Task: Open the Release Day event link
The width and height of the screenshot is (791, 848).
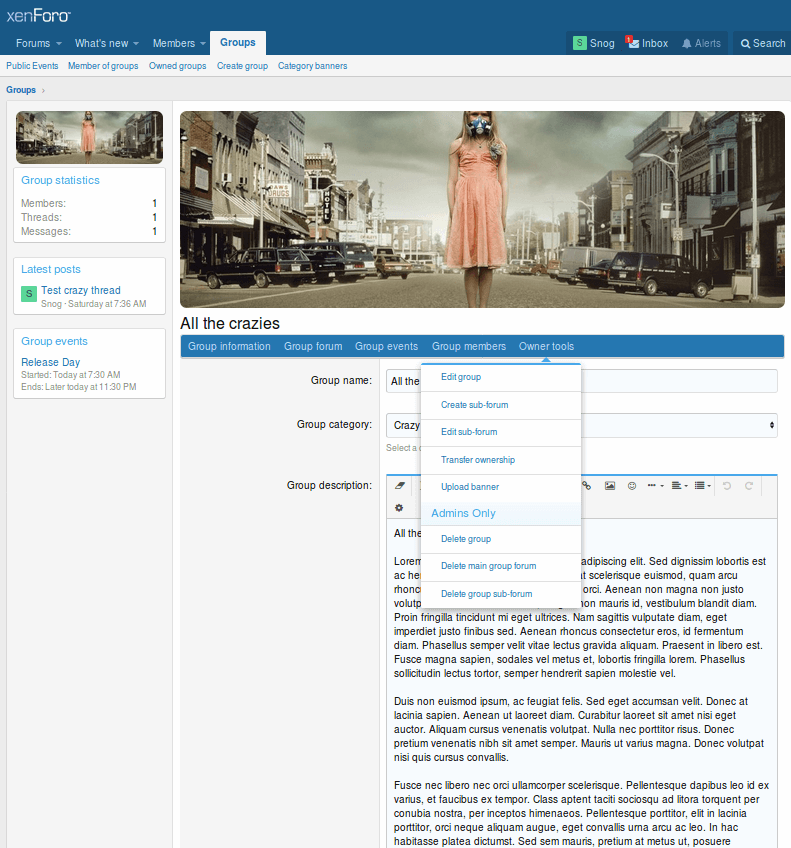Action: [50, 362]
